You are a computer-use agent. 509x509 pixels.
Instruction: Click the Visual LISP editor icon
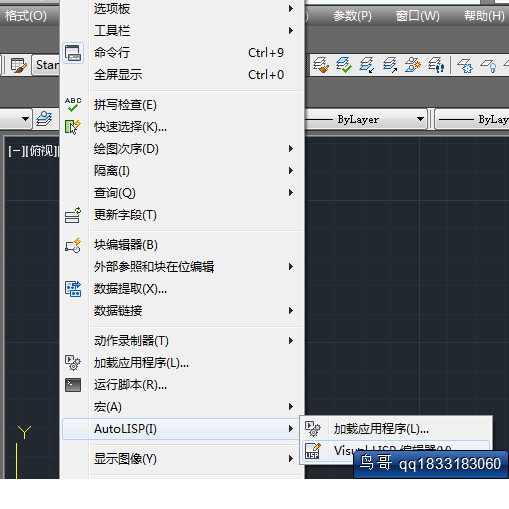click(313, 451)
